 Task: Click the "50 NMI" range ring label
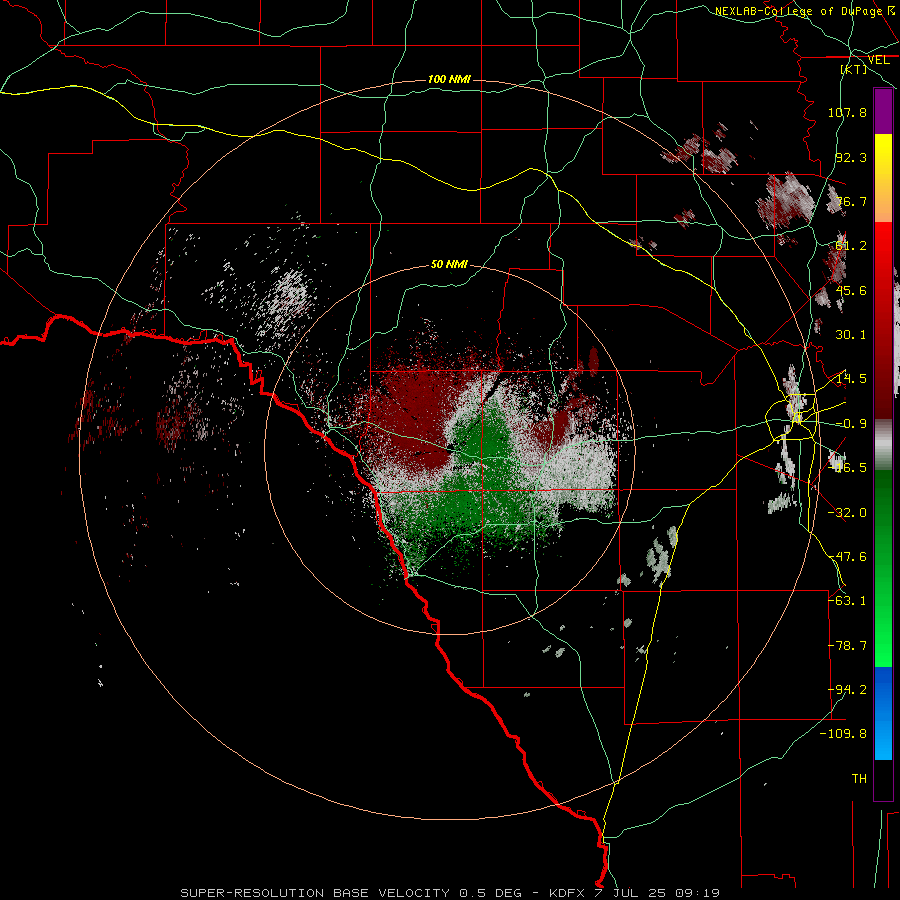tap(449, 264)
